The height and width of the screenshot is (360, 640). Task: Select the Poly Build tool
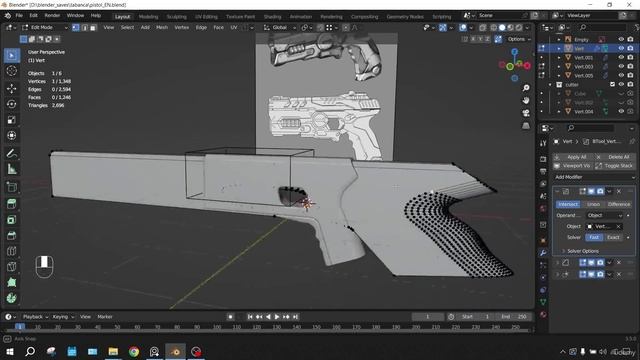pyautogui.click(x=12, y=282)
